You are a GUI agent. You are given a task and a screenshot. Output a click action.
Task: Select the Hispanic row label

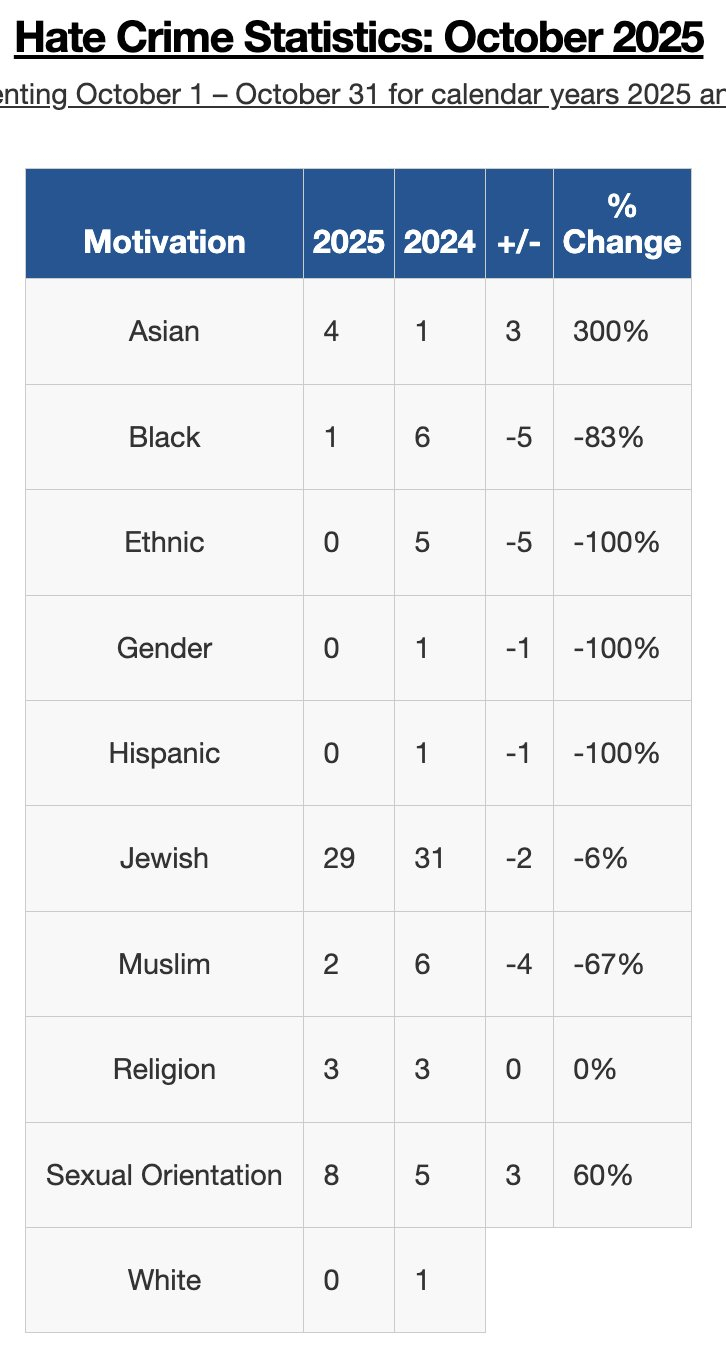click(x=164, y=753)
